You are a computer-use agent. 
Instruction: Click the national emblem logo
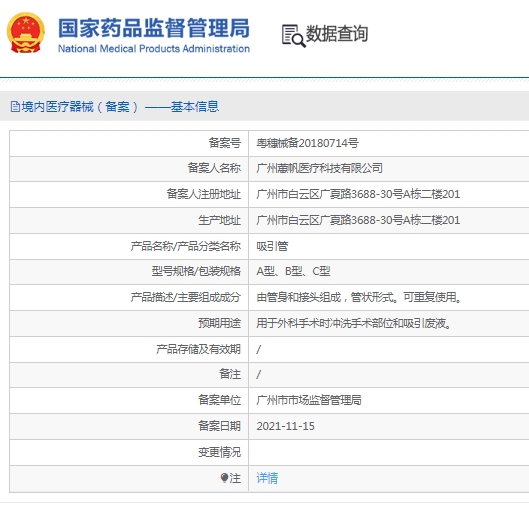click(26, 33)
